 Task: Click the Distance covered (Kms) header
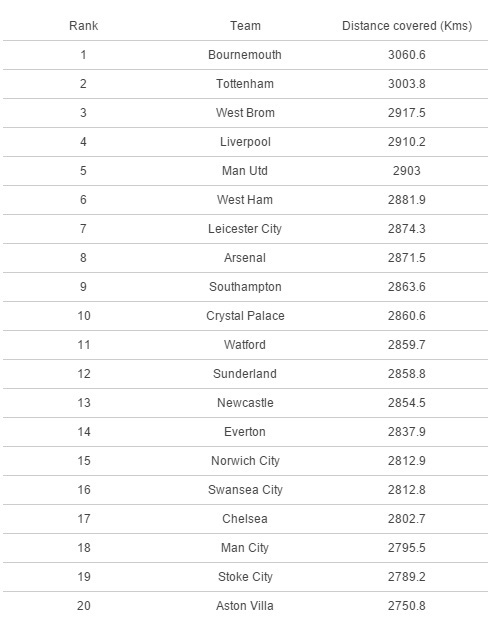[407, 26]
